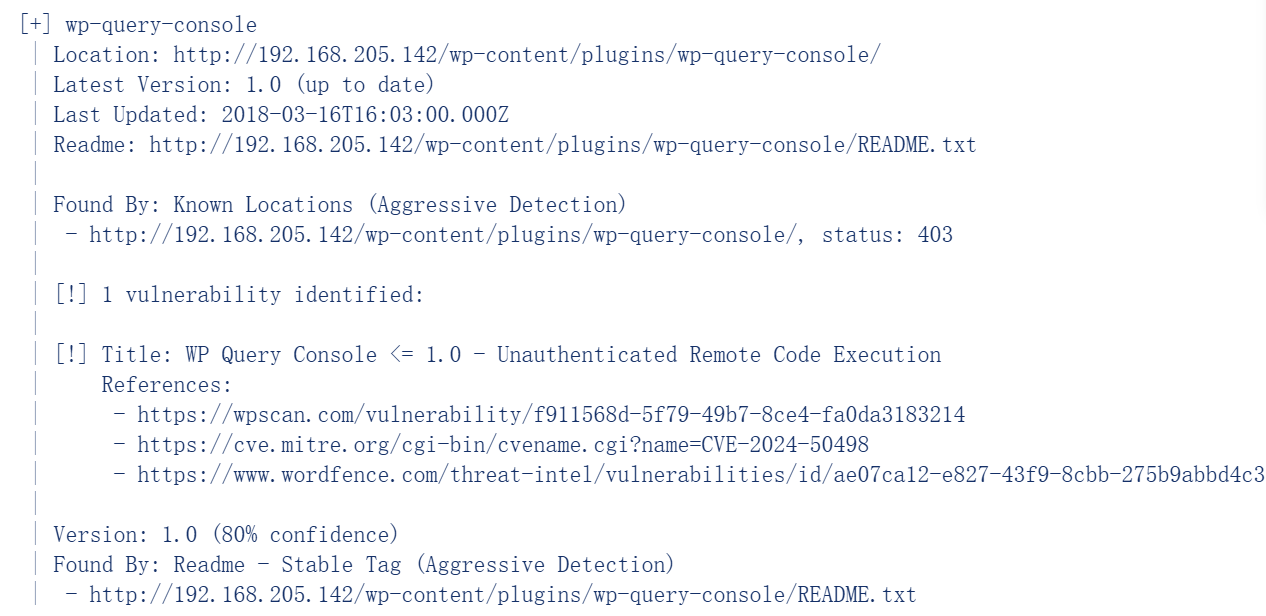
Task: Open the Readme README.txt URL
Action: [x=563, y=145]
